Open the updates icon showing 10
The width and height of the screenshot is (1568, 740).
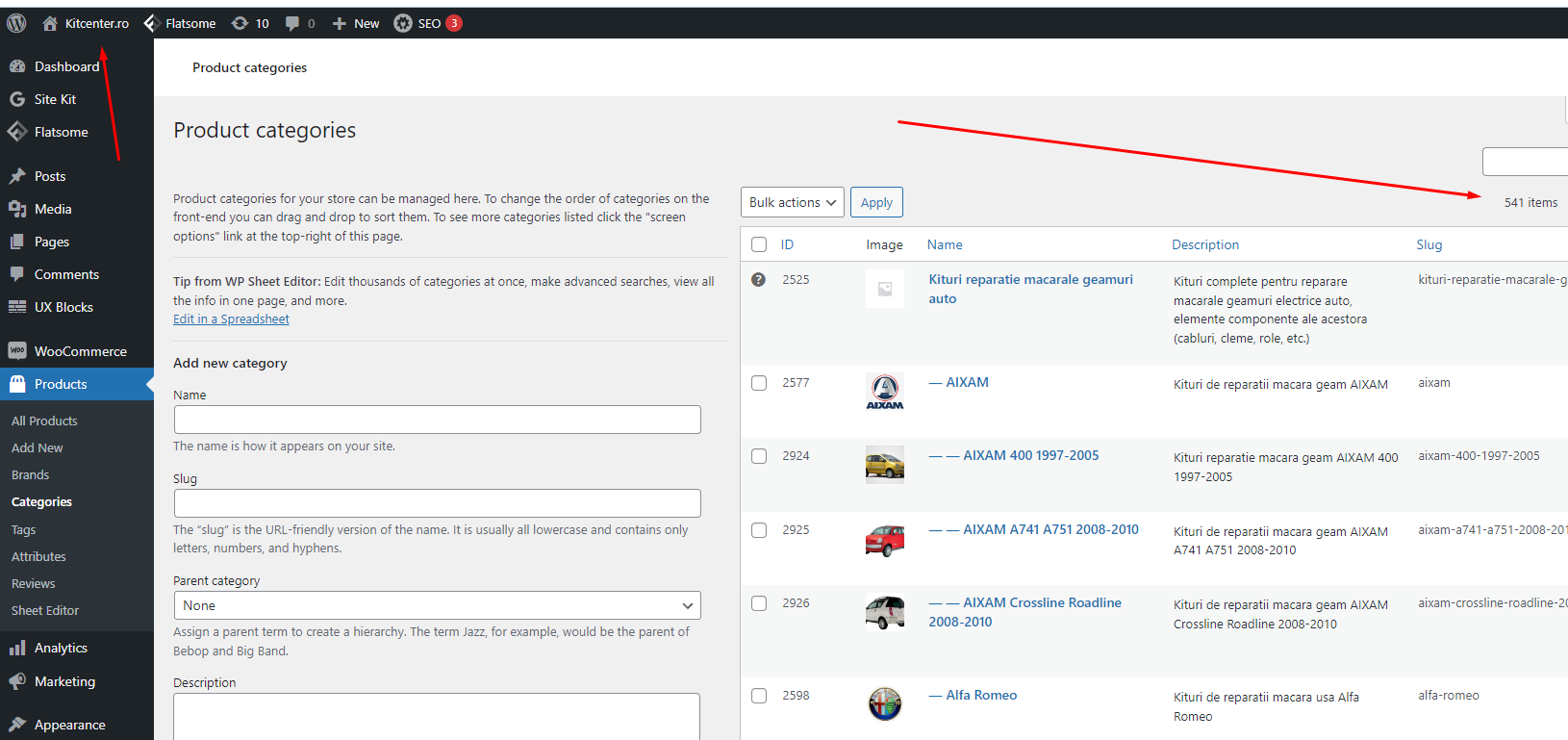(240, 23)
